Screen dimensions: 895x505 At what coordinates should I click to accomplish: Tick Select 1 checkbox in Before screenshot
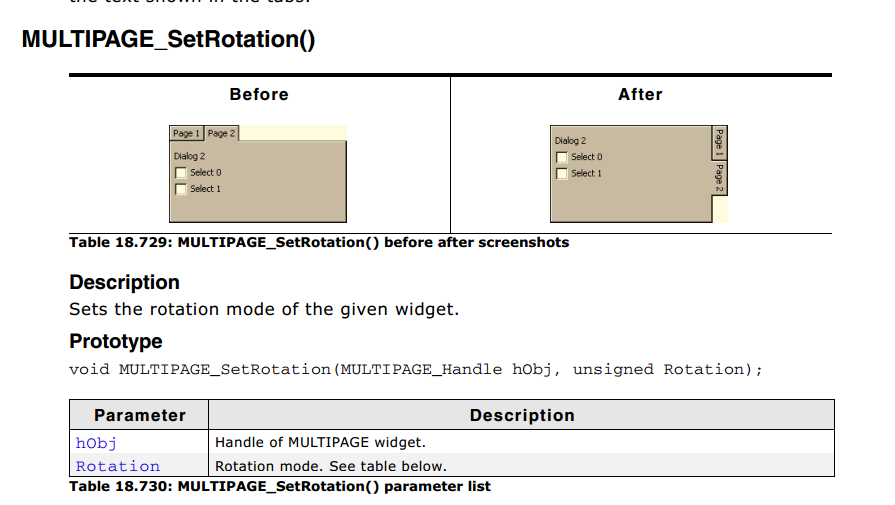181,189
